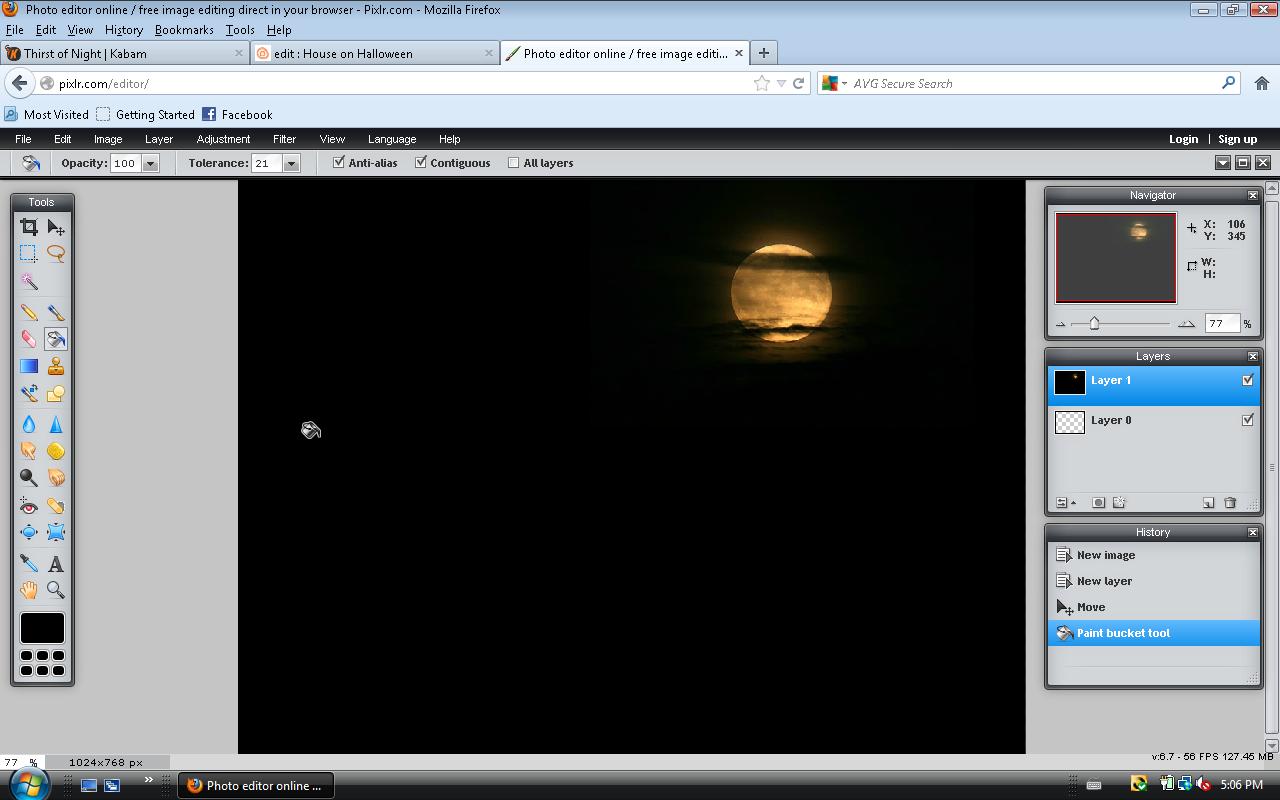Select the Blur water-drop tool
The height and width of the screenshot is (800, 1280).
29,424
